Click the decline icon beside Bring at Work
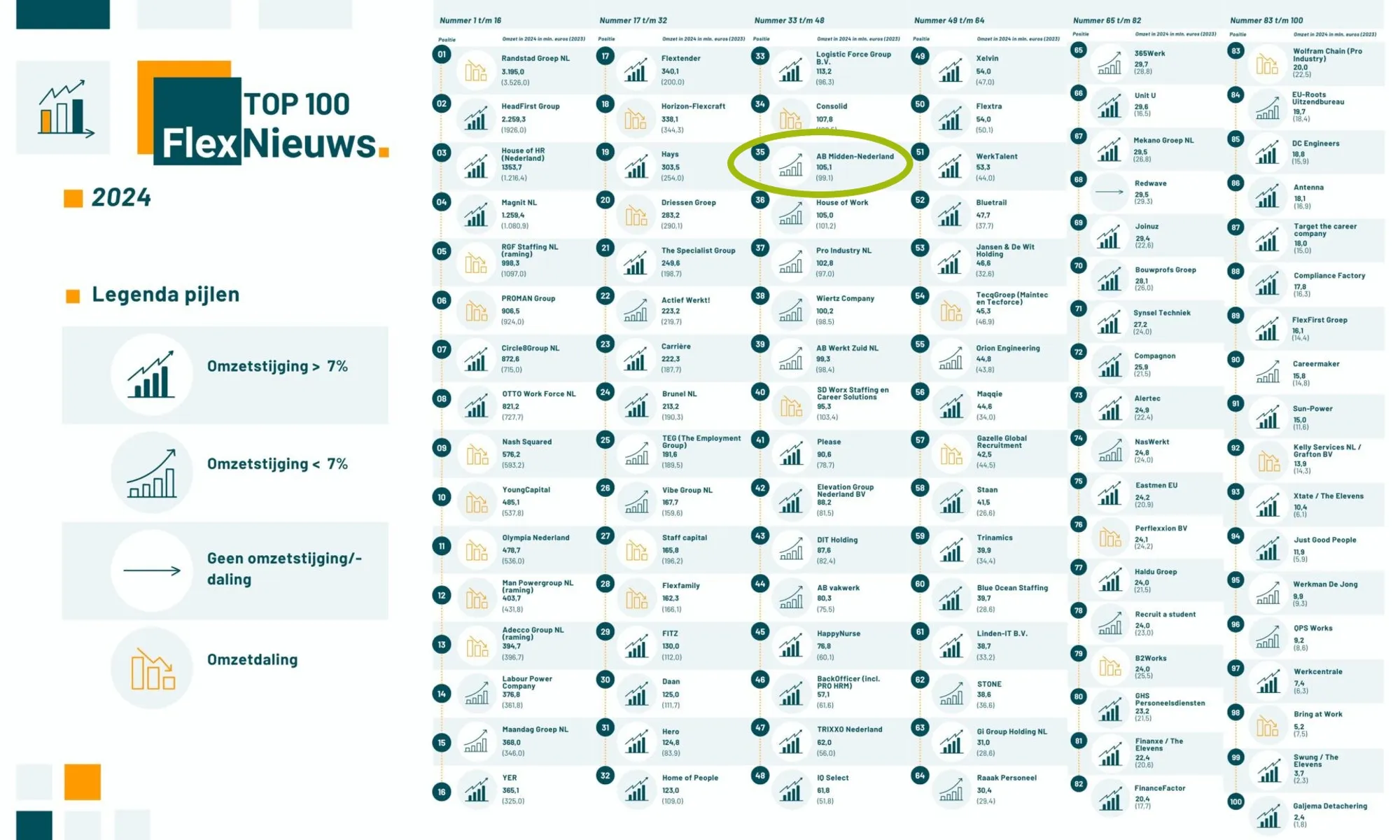The height and width of the screenshot is (840, 1400). coord(1267,727)
